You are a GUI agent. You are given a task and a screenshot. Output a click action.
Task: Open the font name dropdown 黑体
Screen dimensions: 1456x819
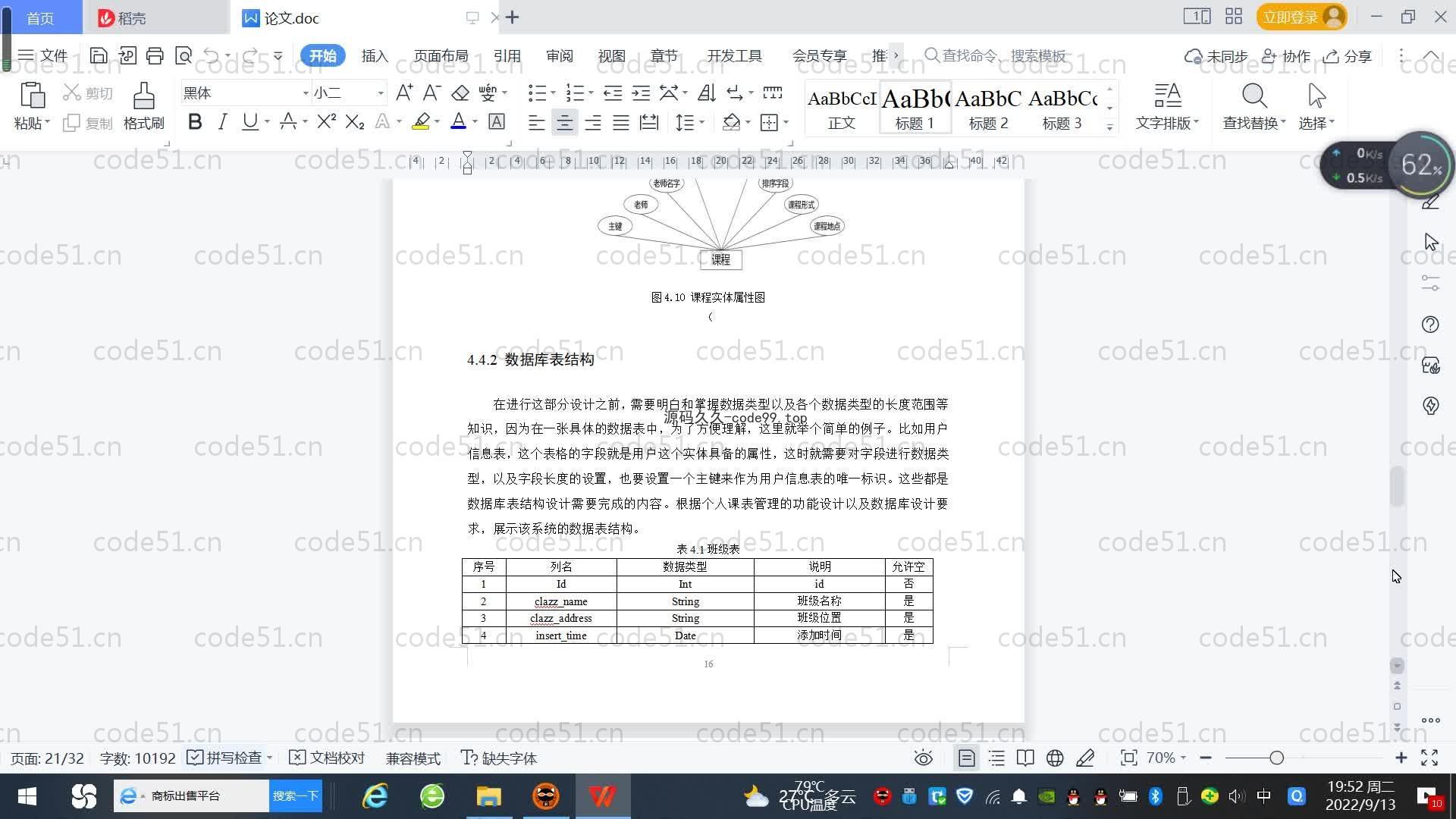point(306,93)
